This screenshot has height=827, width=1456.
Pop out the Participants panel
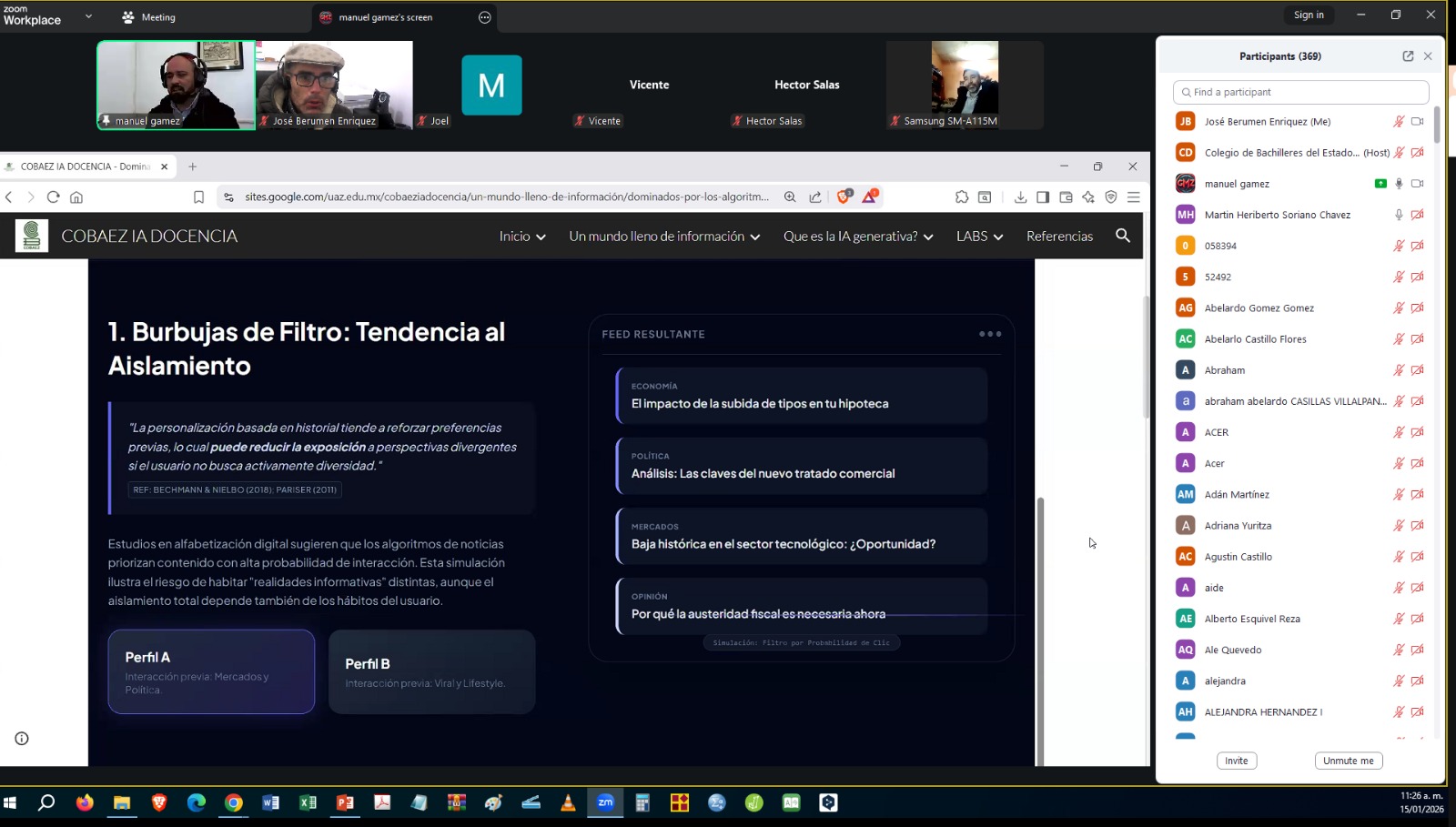tap(1408, 56)
